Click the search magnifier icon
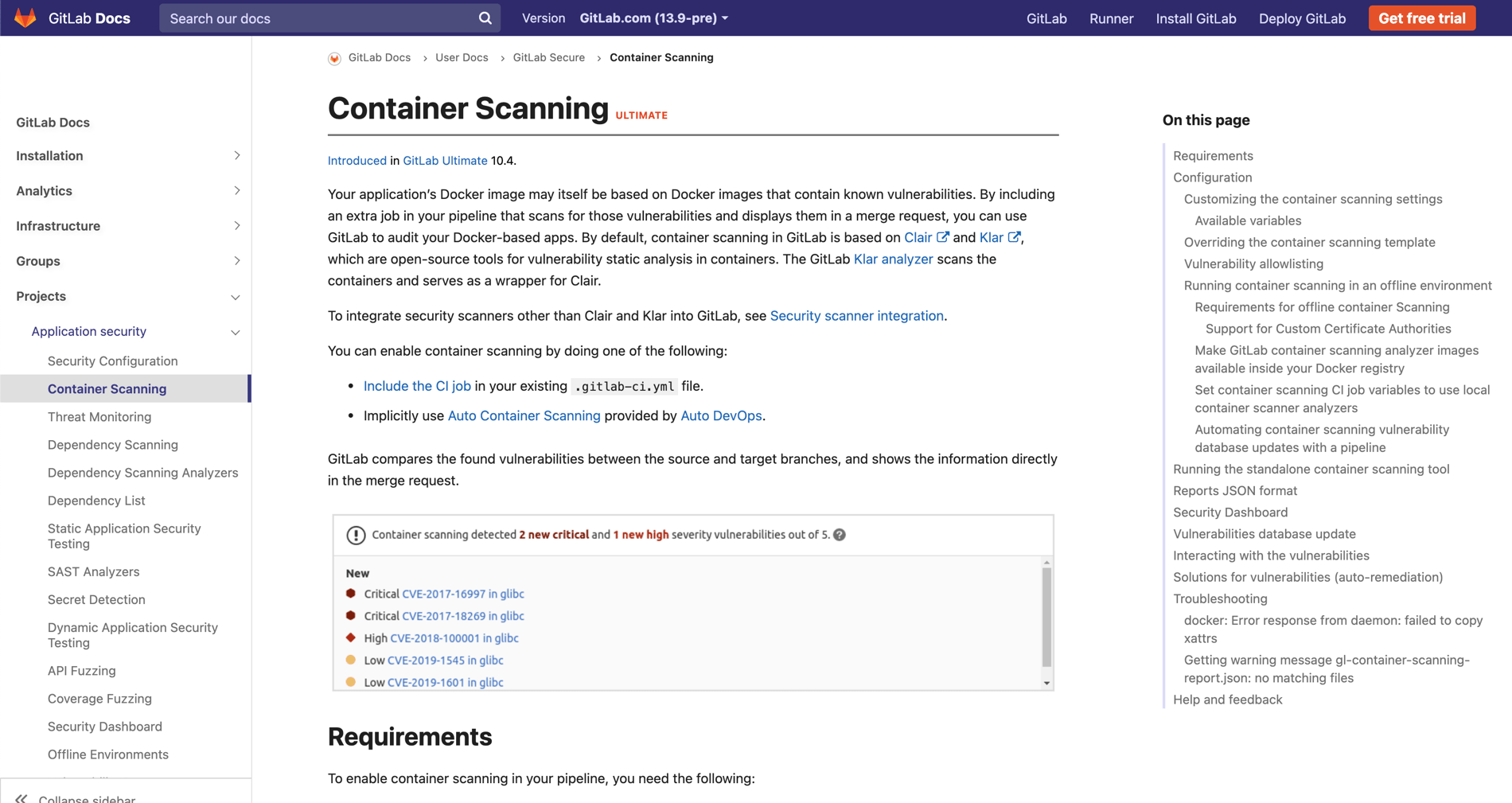Image resolution: width=1512 pixels, height=803 pixels. click(x=485, y=18)
